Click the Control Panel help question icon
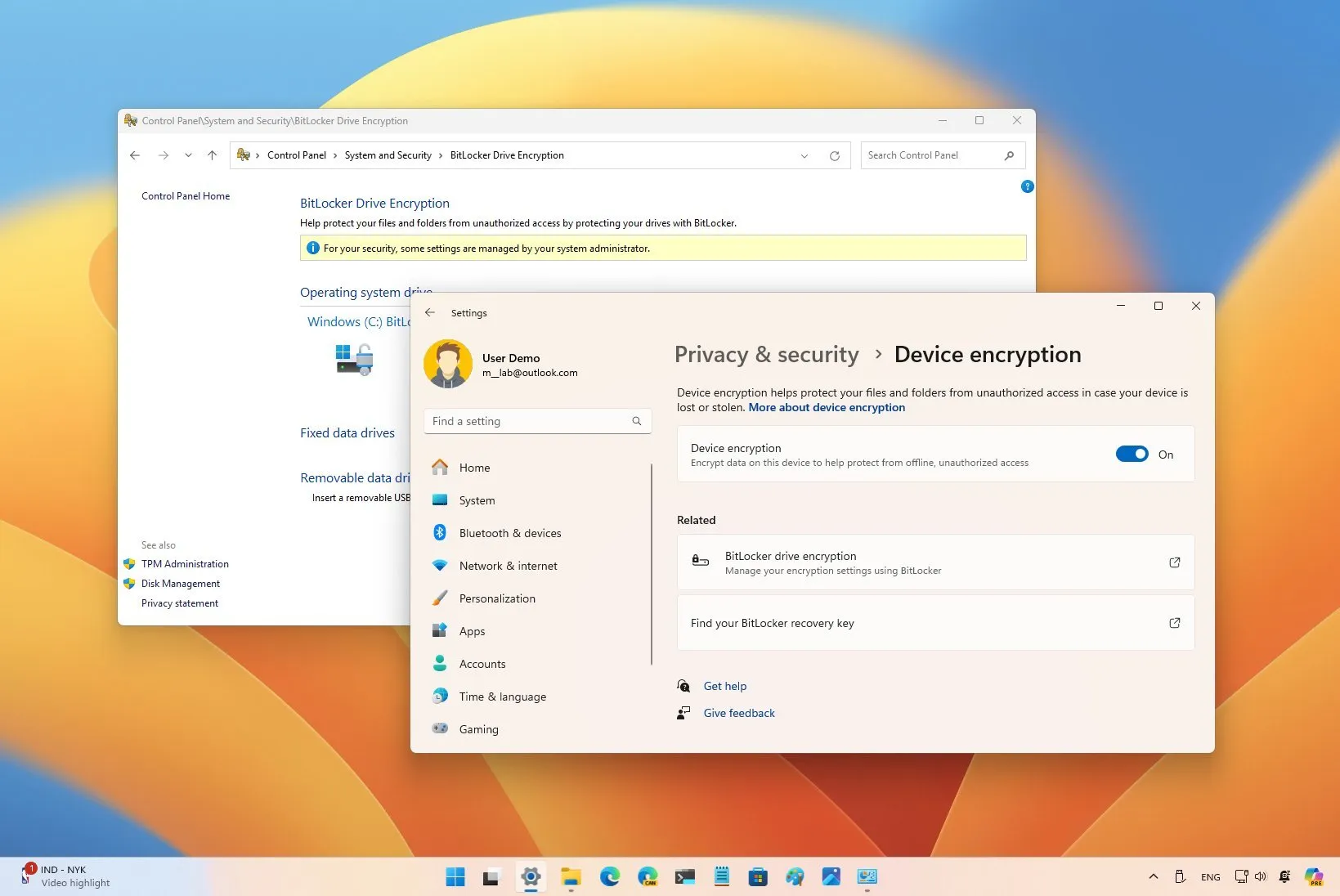Screen dimensions: 1340x896 click(1028, 186)
